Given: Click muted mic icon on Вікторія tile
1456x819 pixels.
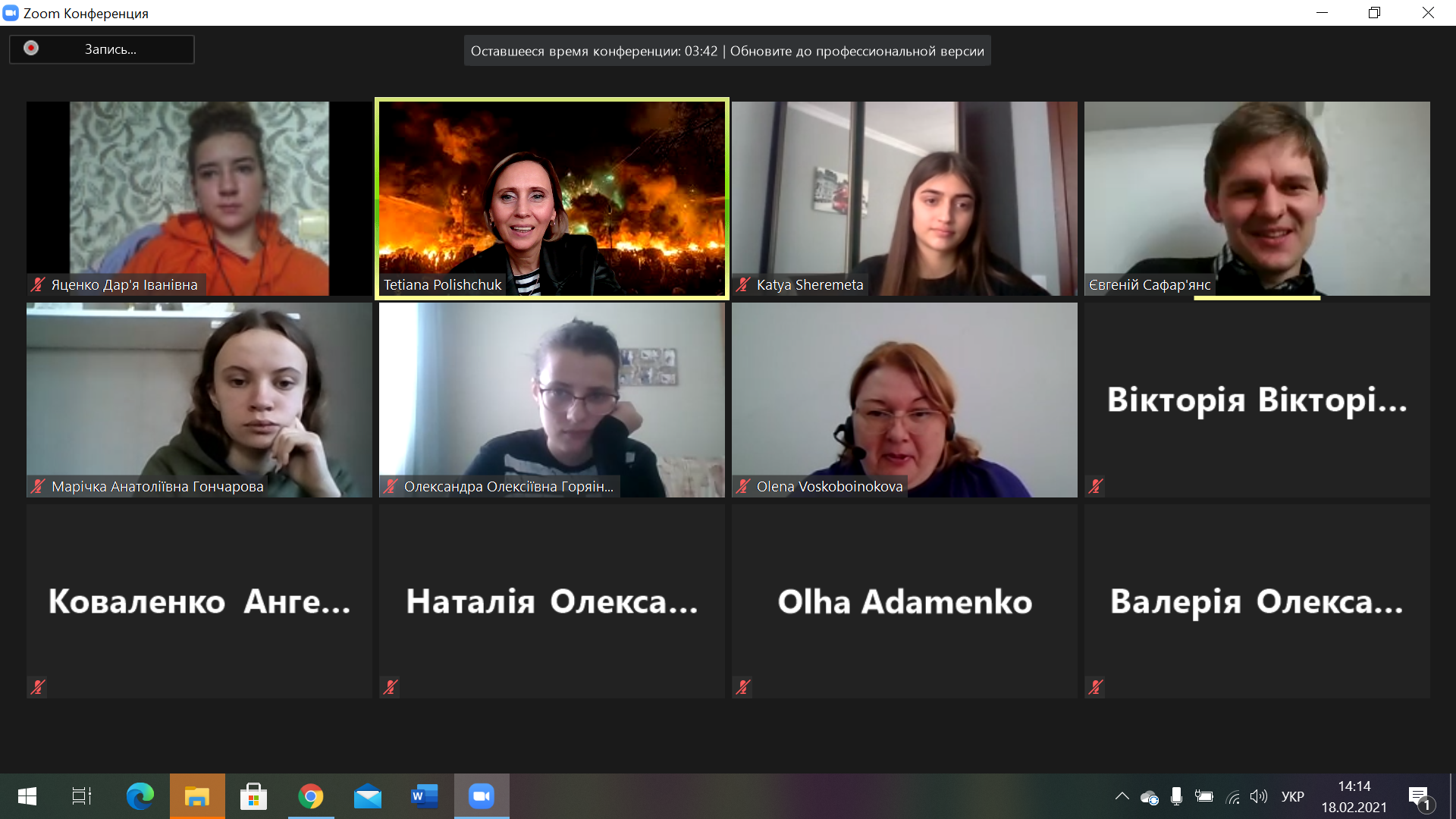Looking at the screenshot, I should (x=1095, y=487).
